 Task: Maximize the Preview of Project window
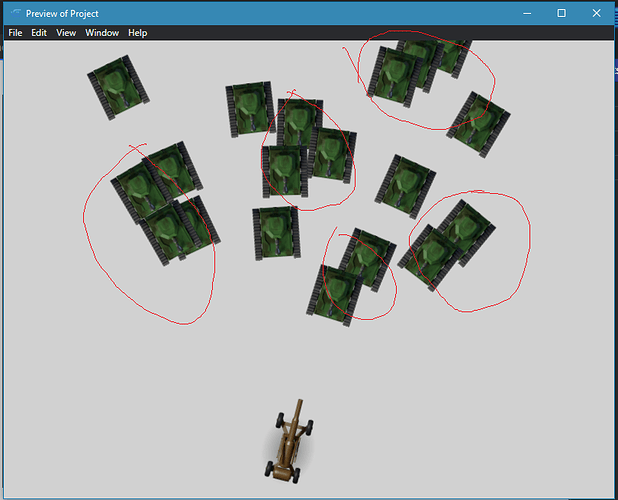pyautogui.click(x=561, y=13)
